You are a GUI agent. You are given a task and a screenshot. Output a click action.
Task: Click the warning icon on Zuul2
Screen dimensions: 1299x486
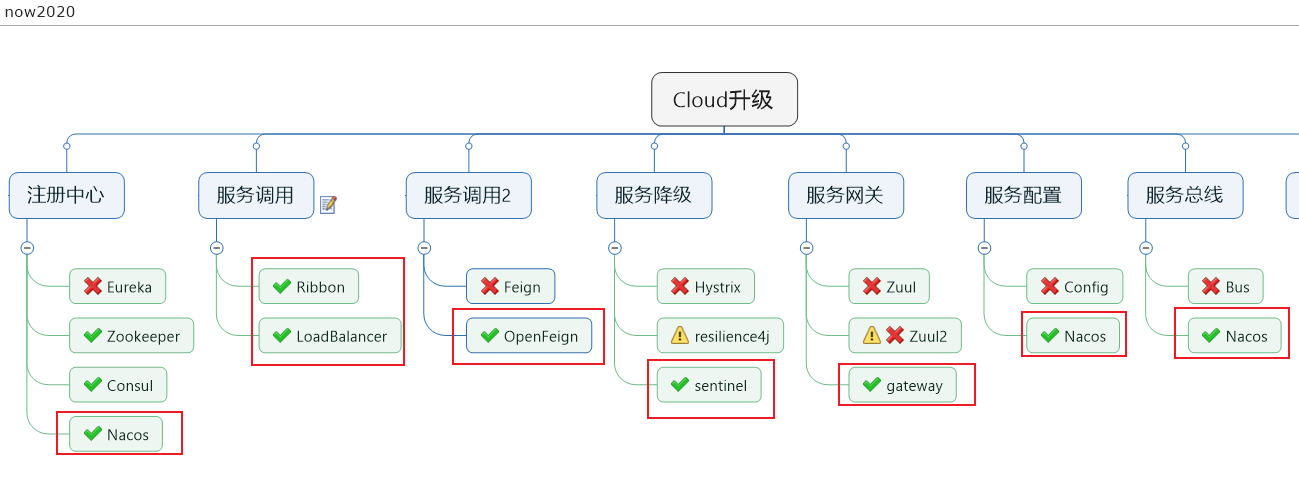[x=871, y=336]
